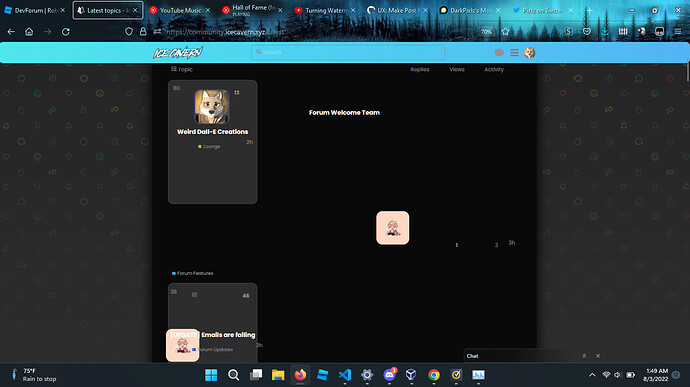Close the Chat panel

click(598, 356)
